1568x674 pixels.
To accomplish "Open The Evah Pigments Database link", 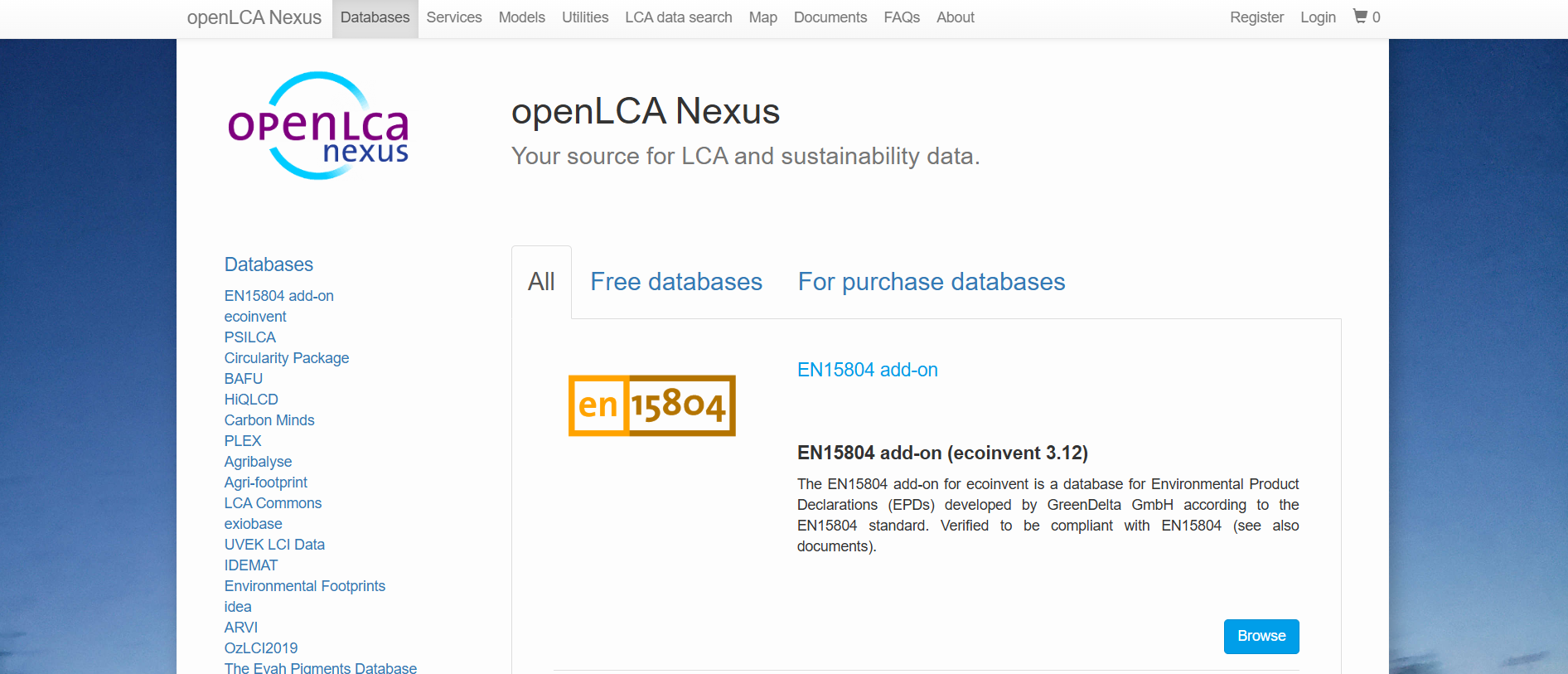I will pyautogui.click(x=321, y=667).
